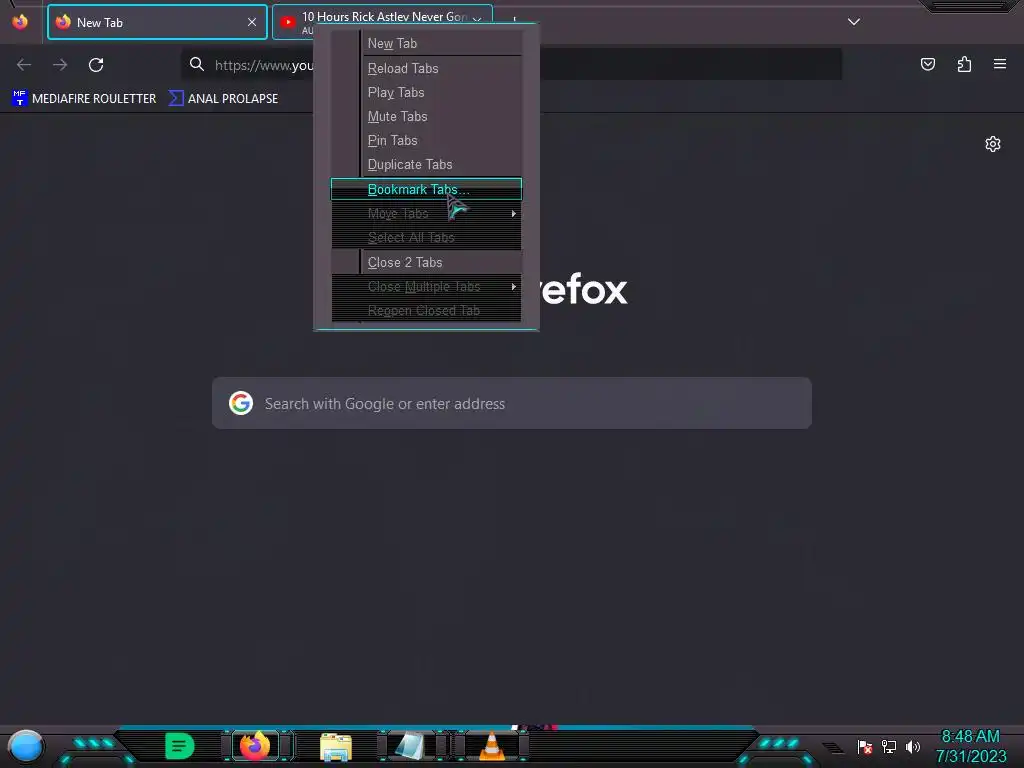Switch to the New Tab tab
The height and width of the screenshot is (768, 1024).
click(x=157, y=22)
